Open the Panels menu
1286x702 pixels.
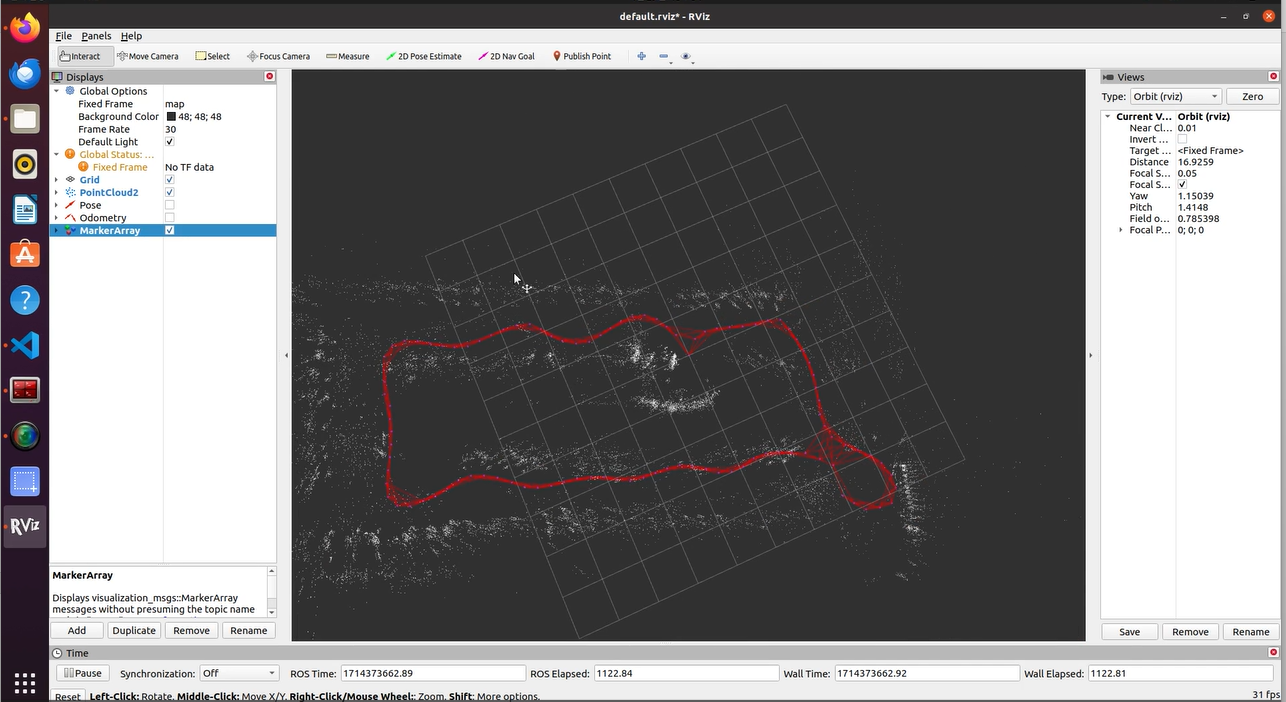click(96, 36)
